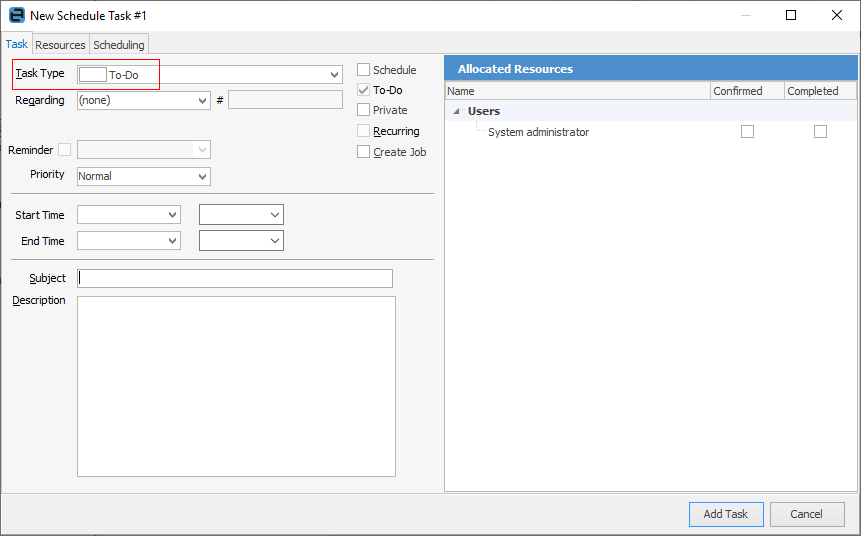
Task: Open the Regarding dropdown
Action: point(203,101)
